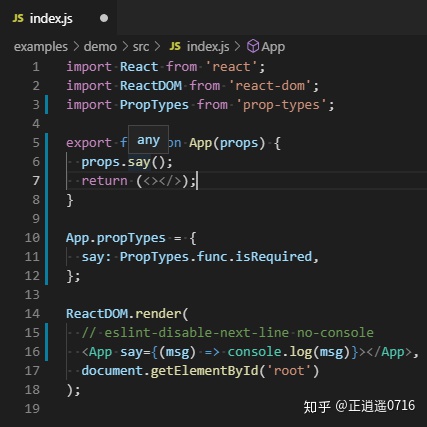Open index.js breadcrumb item
The height and width of the screenshot is (427, 427).
[x=199, y=47]
